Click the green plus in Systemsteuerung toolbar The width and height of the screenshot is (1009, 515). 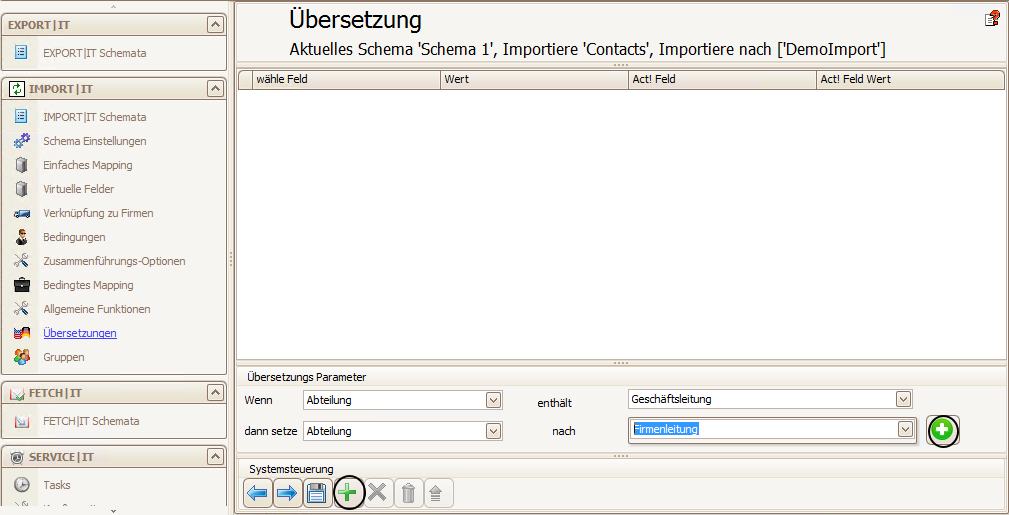(x=347, y=494)
